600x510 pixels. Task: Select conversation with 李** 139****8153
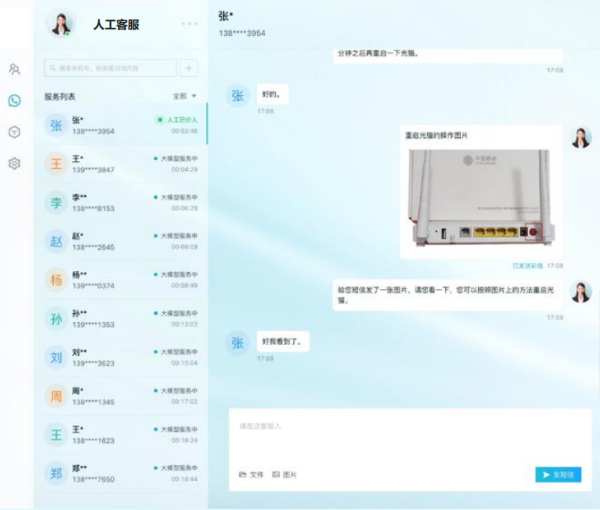[x=120, y=203]
